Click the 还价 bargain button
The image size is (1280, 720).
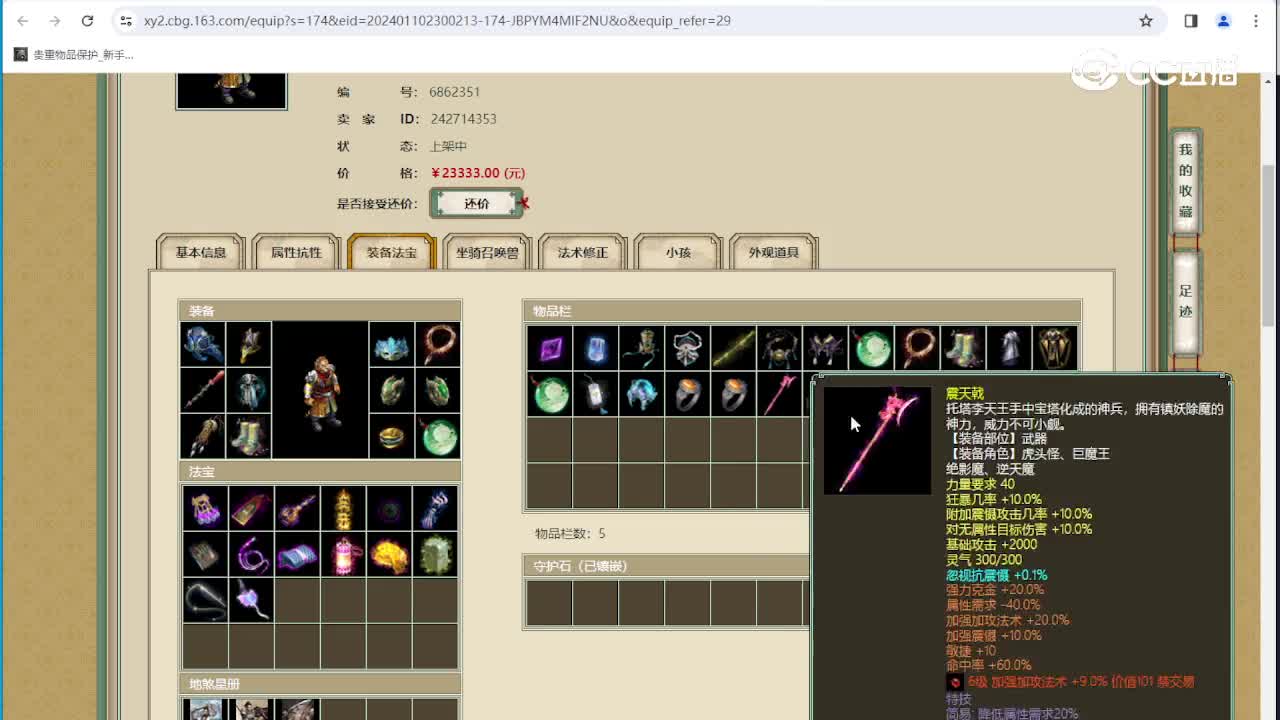coord(477,203)
